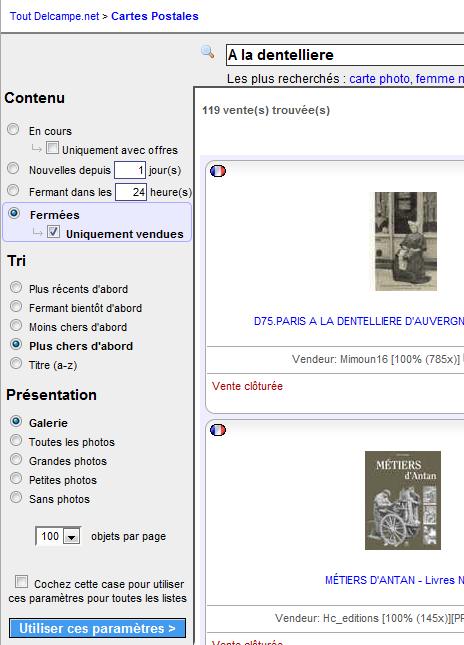Viewport: 464px width, 645px height.
Task: Choose 'Petites photos' presentation
Action: [x=16, y=478]
